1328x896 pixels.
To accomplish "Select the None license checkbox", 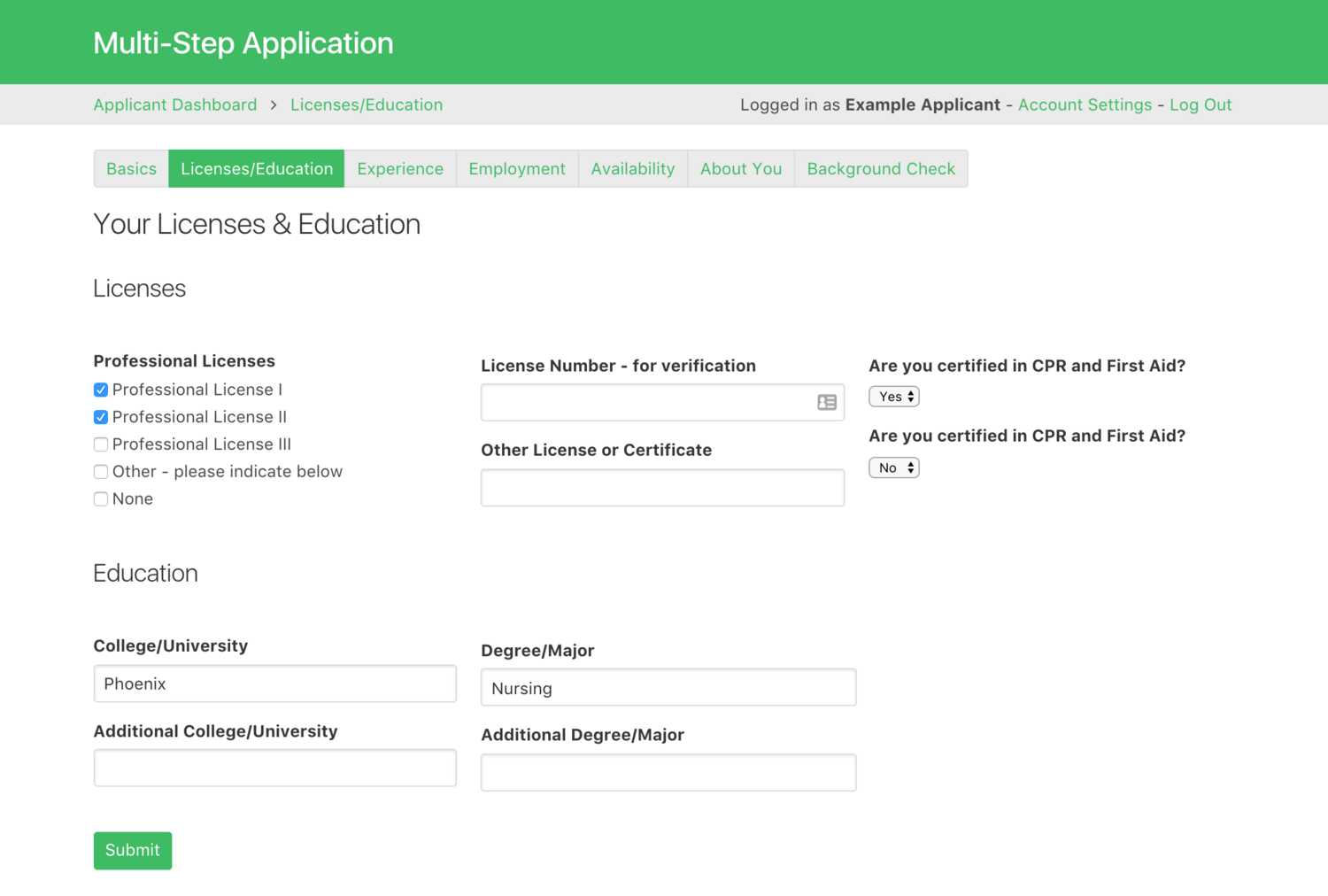I will point(101,499).
